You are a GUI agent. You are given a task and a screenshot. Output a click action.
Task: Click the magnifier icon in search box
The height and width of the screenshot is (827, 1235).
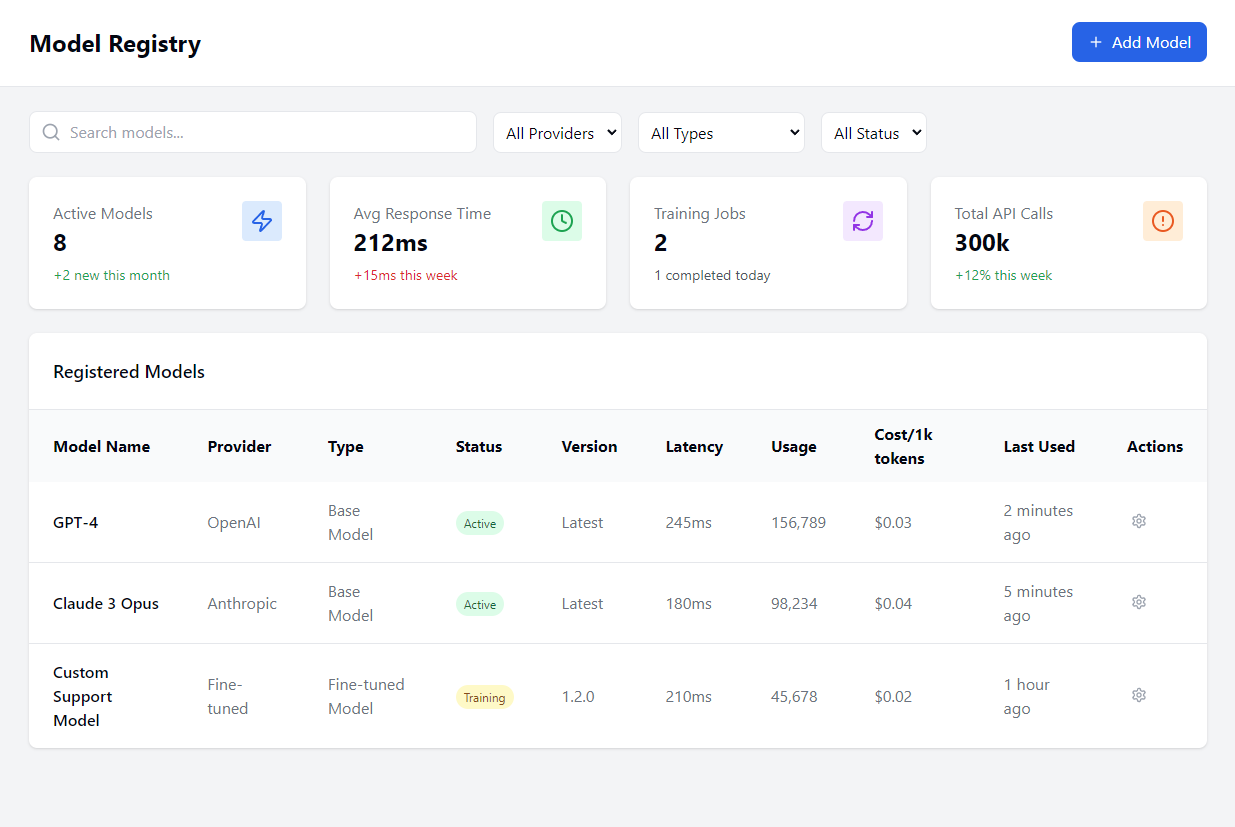(52, 132)
